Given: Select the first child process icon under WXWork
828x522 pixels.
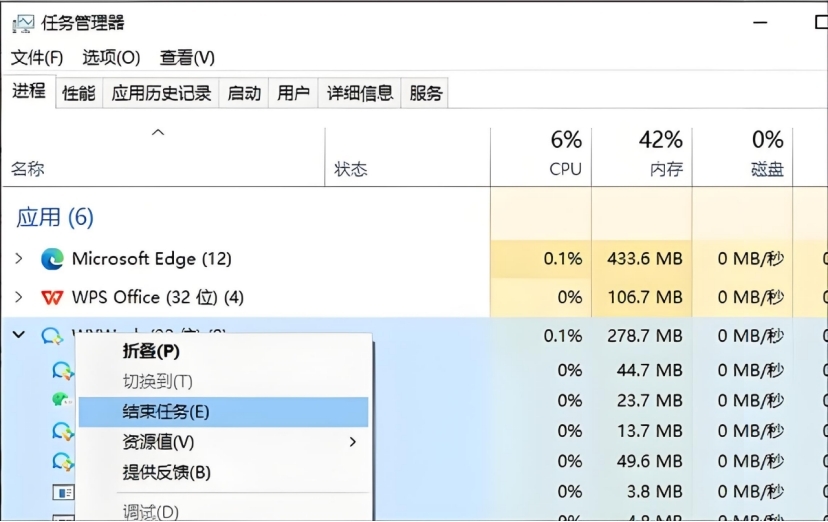Looking at the screenshot, I should click(63, 371).
